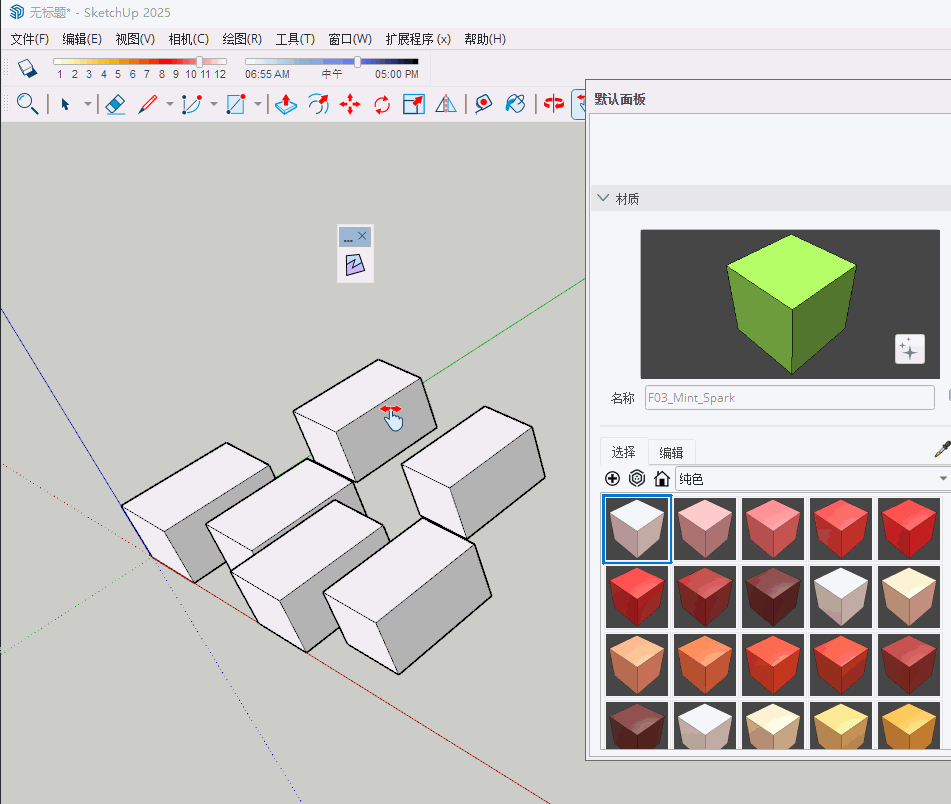Toggle shadows display icon
Viewport: 951px width, 804px height.
(x=27, y=68)
